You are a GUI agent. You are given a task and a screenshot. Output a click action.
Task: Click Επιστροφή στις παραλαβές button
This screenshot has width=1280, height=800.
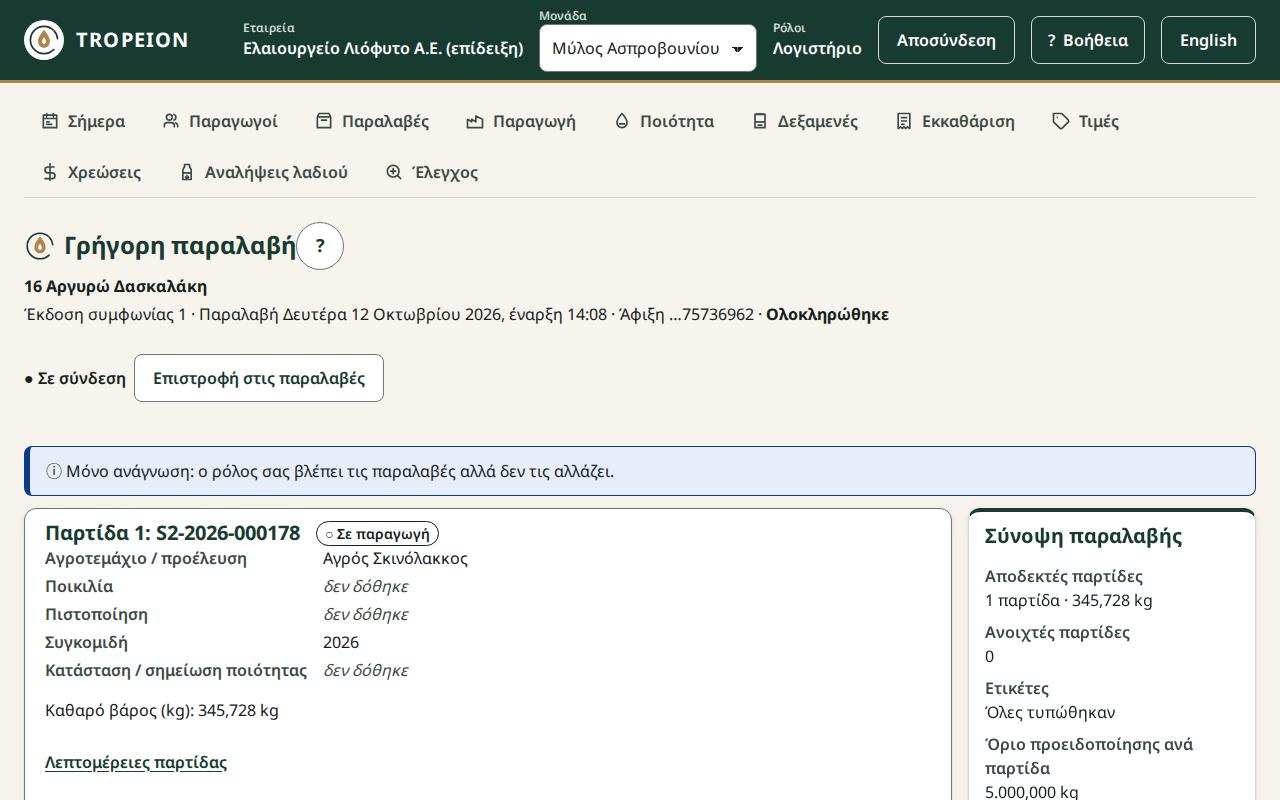pyautogui.click(x=259, y=378)
